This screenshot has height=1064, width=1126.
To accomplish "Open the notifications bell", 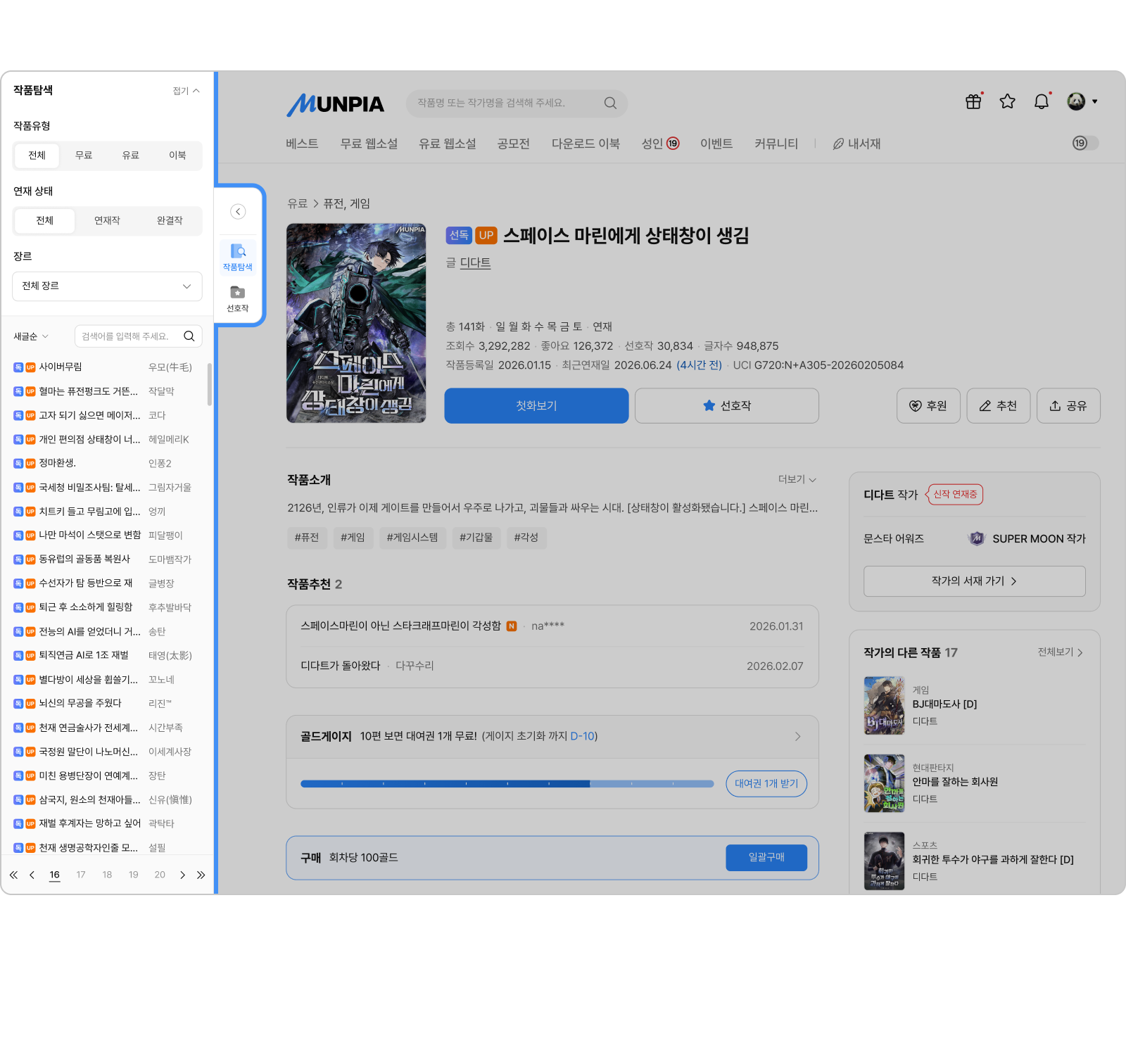I will pyautogui.click(x=1042, y=101).
